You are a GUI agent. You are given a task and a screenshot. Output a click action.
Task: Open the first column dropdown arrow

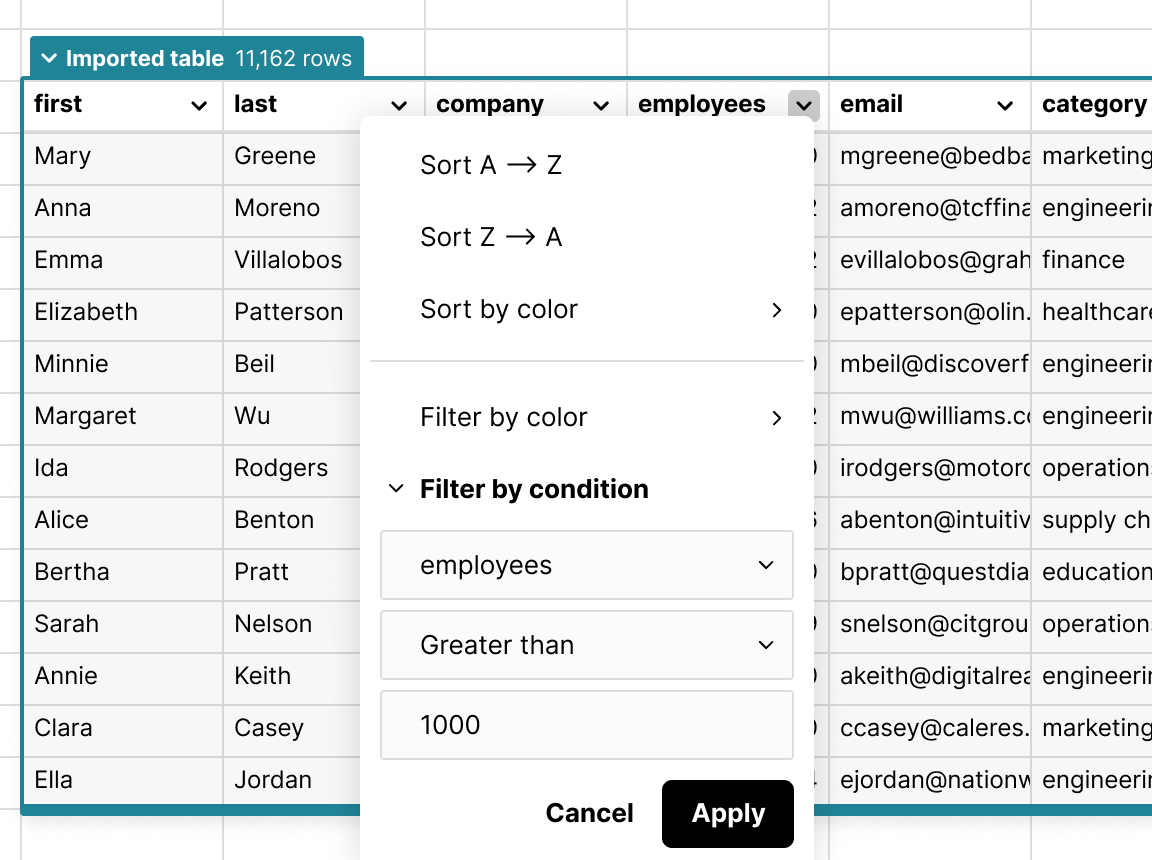click(x=199, y=106)
